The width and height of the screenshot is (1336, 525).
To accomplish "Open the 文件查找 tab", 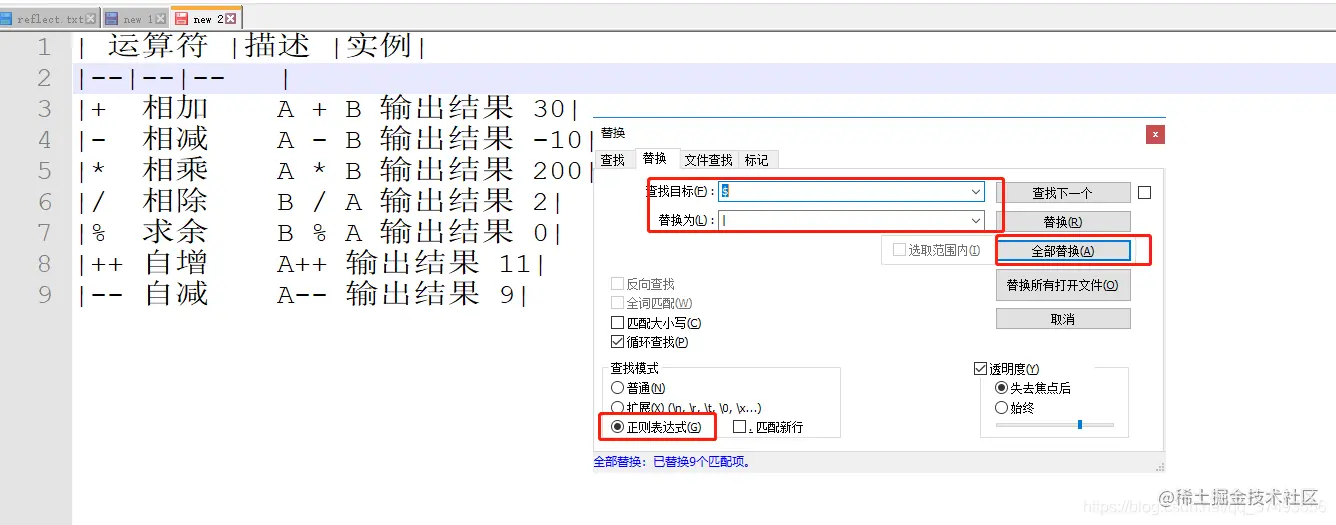I will (x=708, y=160).
